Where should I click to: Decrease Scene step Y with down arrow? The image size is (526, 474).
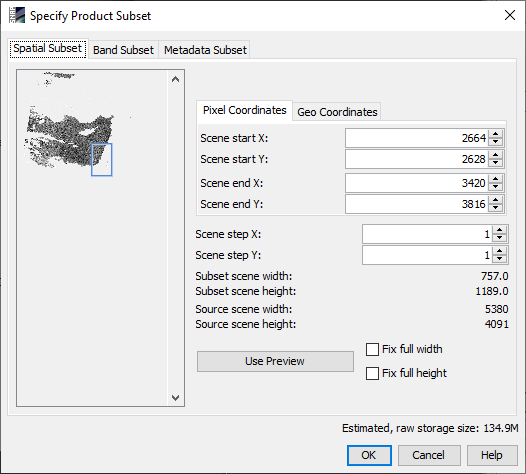pyautogui.click(x=500, y=260)
